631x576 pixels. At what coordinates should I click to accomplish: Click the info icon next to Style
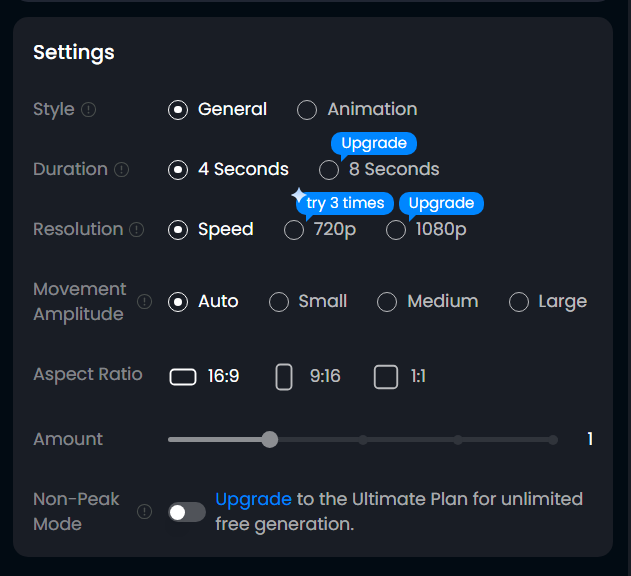pos(89,110)
